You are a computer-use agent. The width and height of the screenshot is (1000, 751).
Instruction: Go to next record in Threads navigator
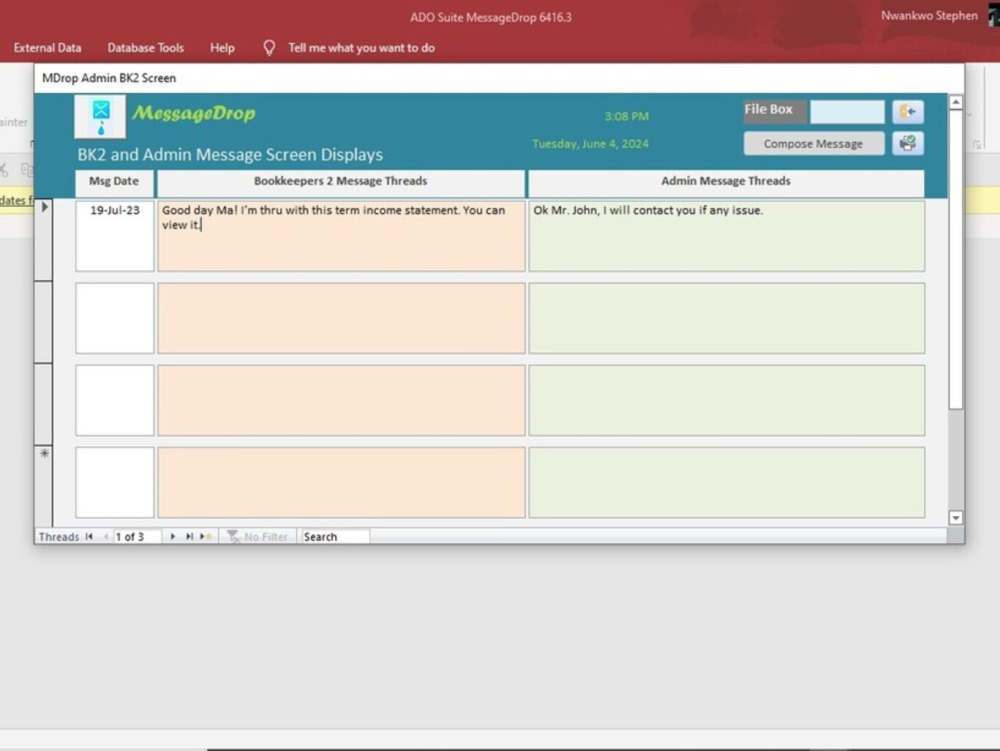(x=172, y=537)
